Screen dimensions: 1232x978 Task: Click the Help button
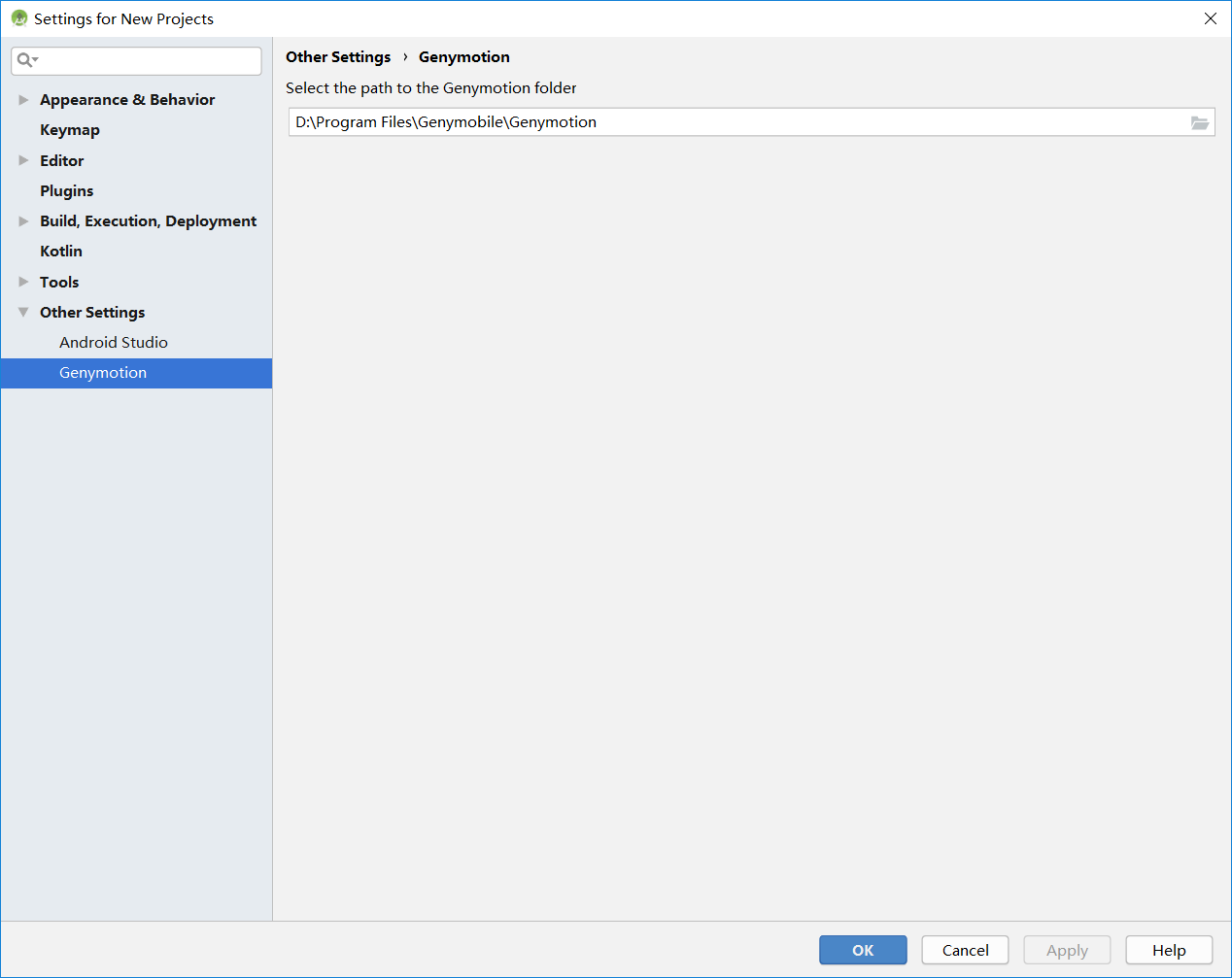click(1169, 950)
